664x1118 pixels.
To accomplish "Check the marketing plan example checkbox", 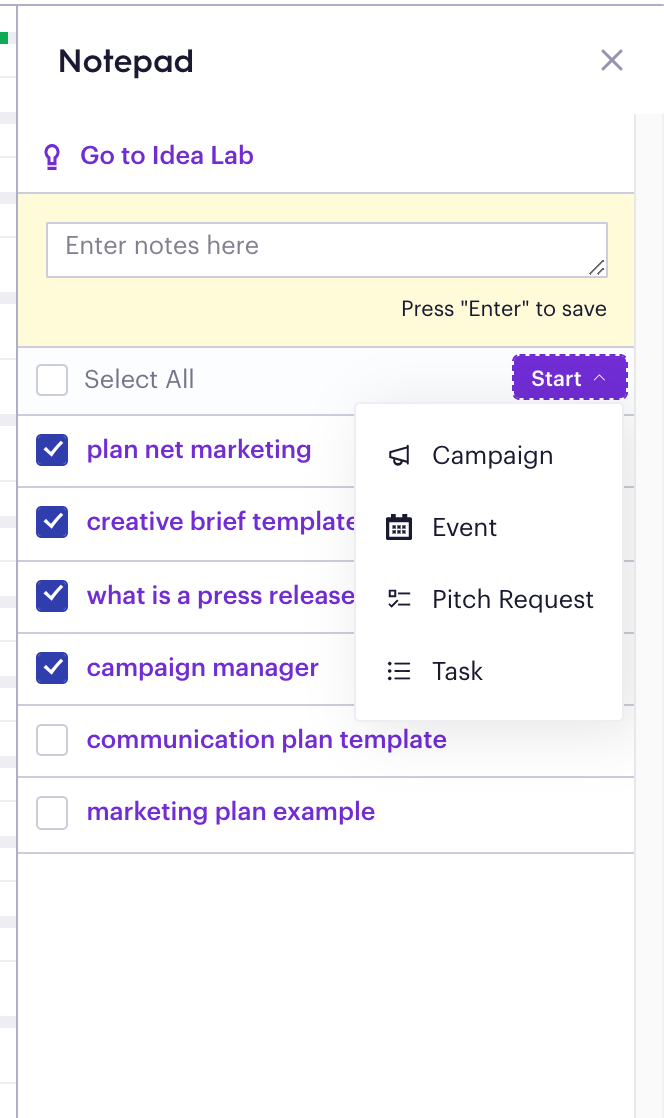I will pyautogui.click(x=52, y=812).
